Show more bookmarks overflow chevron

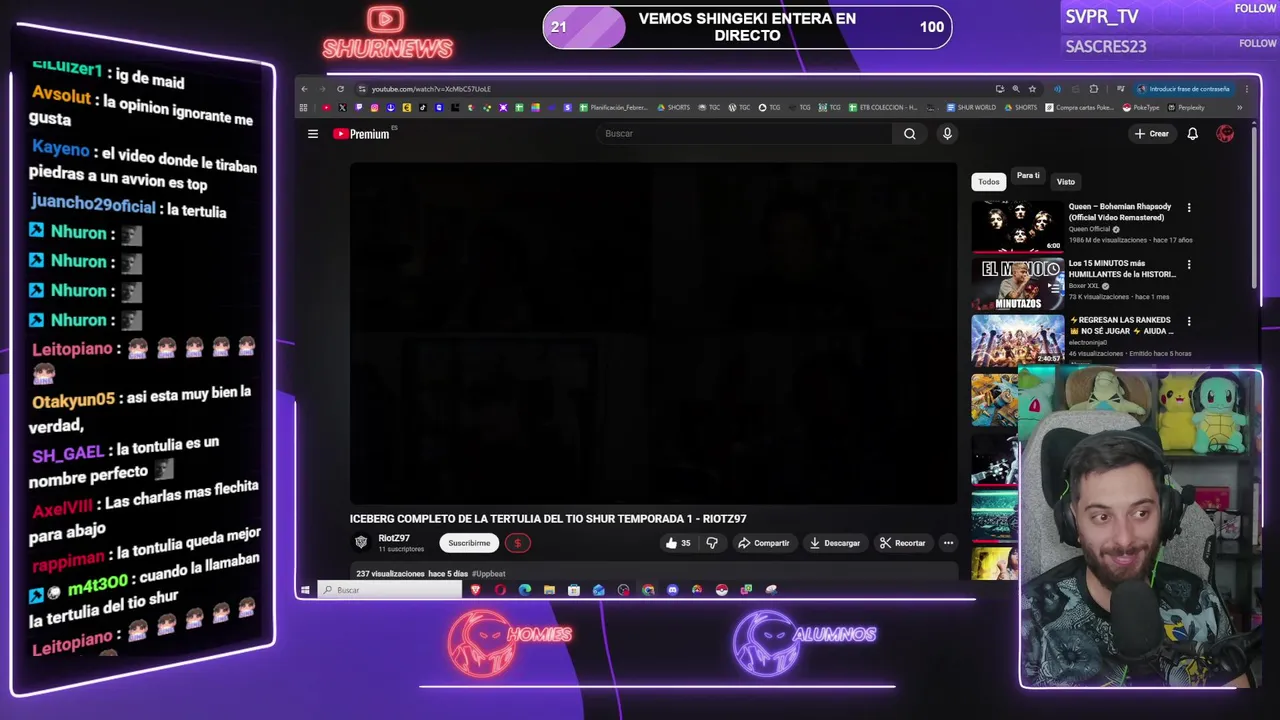pos(1239,108)
